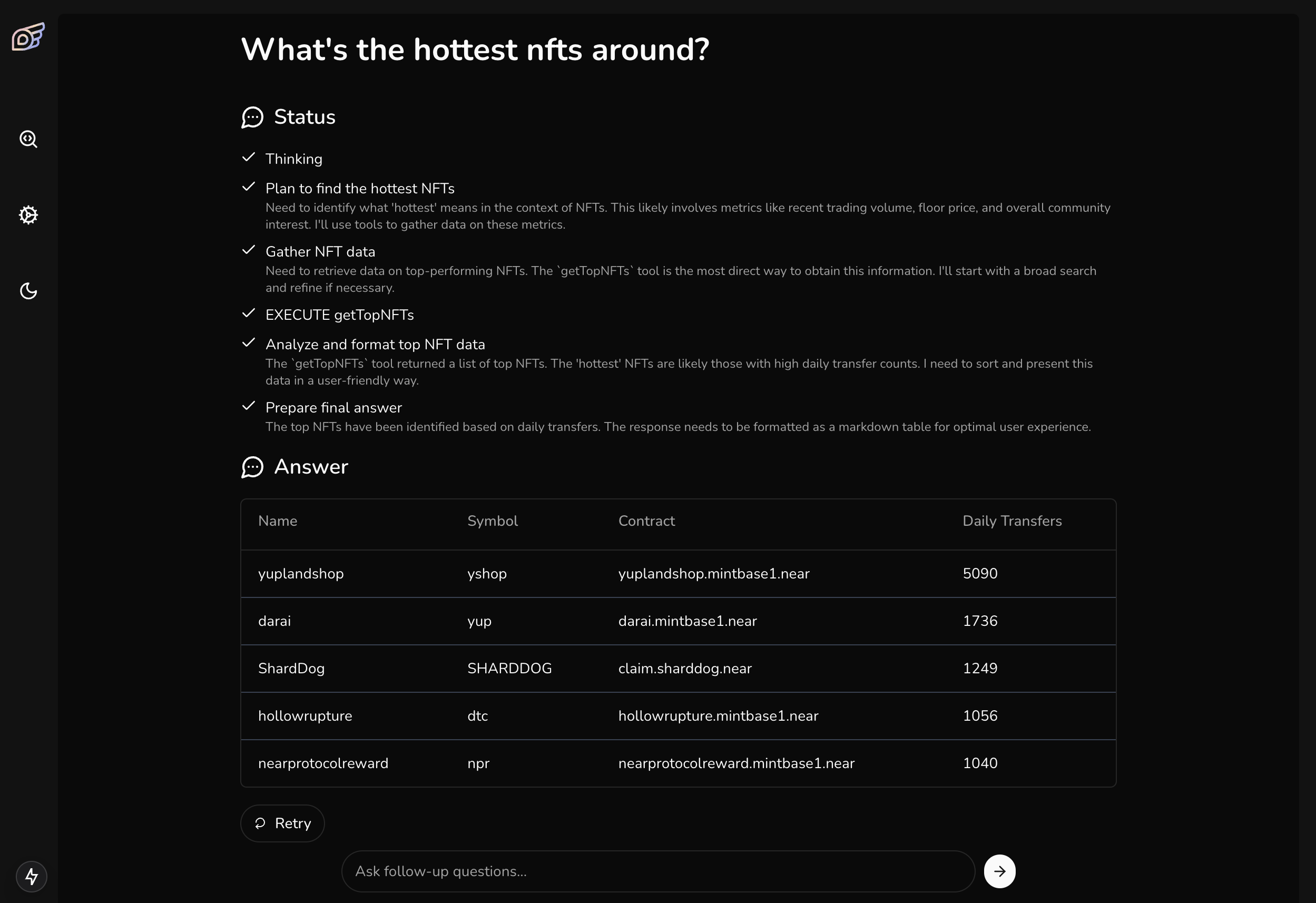
Task: Expand the EXECUTE getTopNFTs step
Action: coord(339,315)
